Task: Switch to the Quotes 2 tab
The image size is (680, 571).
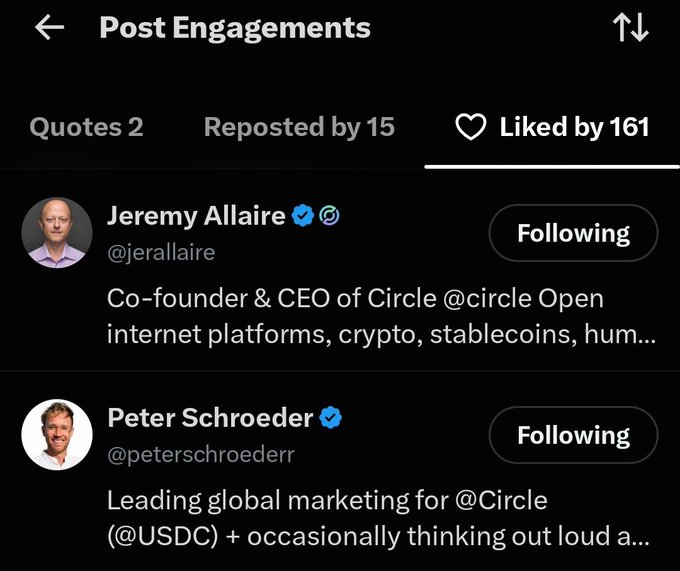Action: [86, 127]
